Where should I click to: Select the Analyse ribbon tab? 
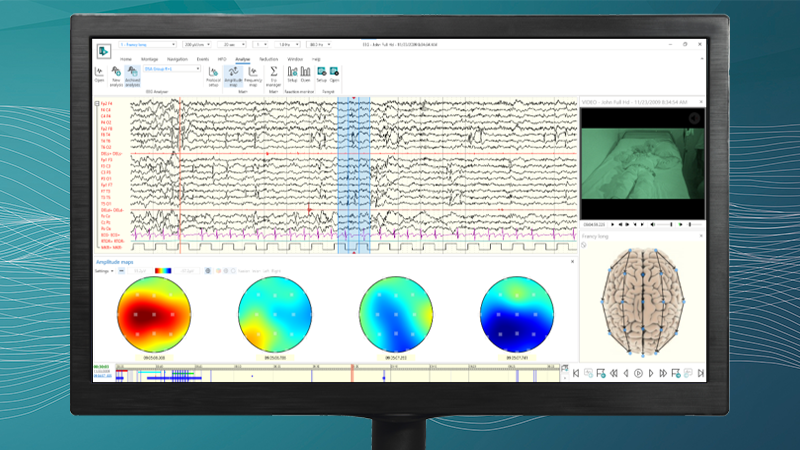click(x=243, y=59)
